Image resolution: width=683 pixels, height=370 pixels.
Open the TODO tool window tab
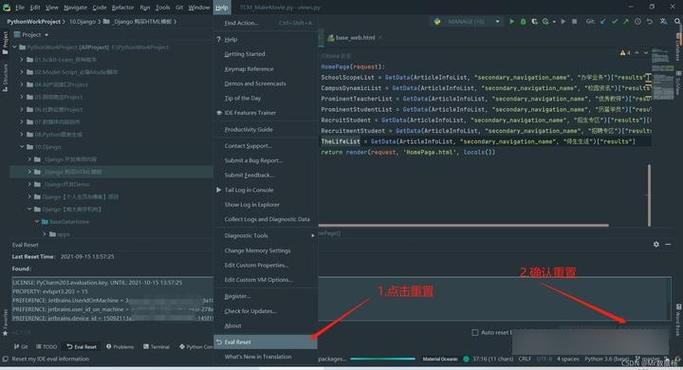[47, 347]
